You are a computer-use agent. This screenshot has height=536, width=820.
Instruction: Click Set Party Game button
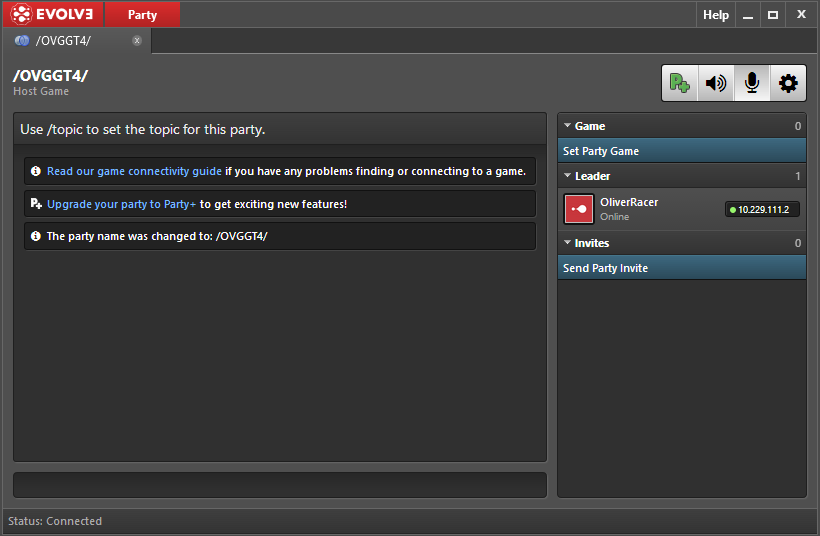[681, 151]
